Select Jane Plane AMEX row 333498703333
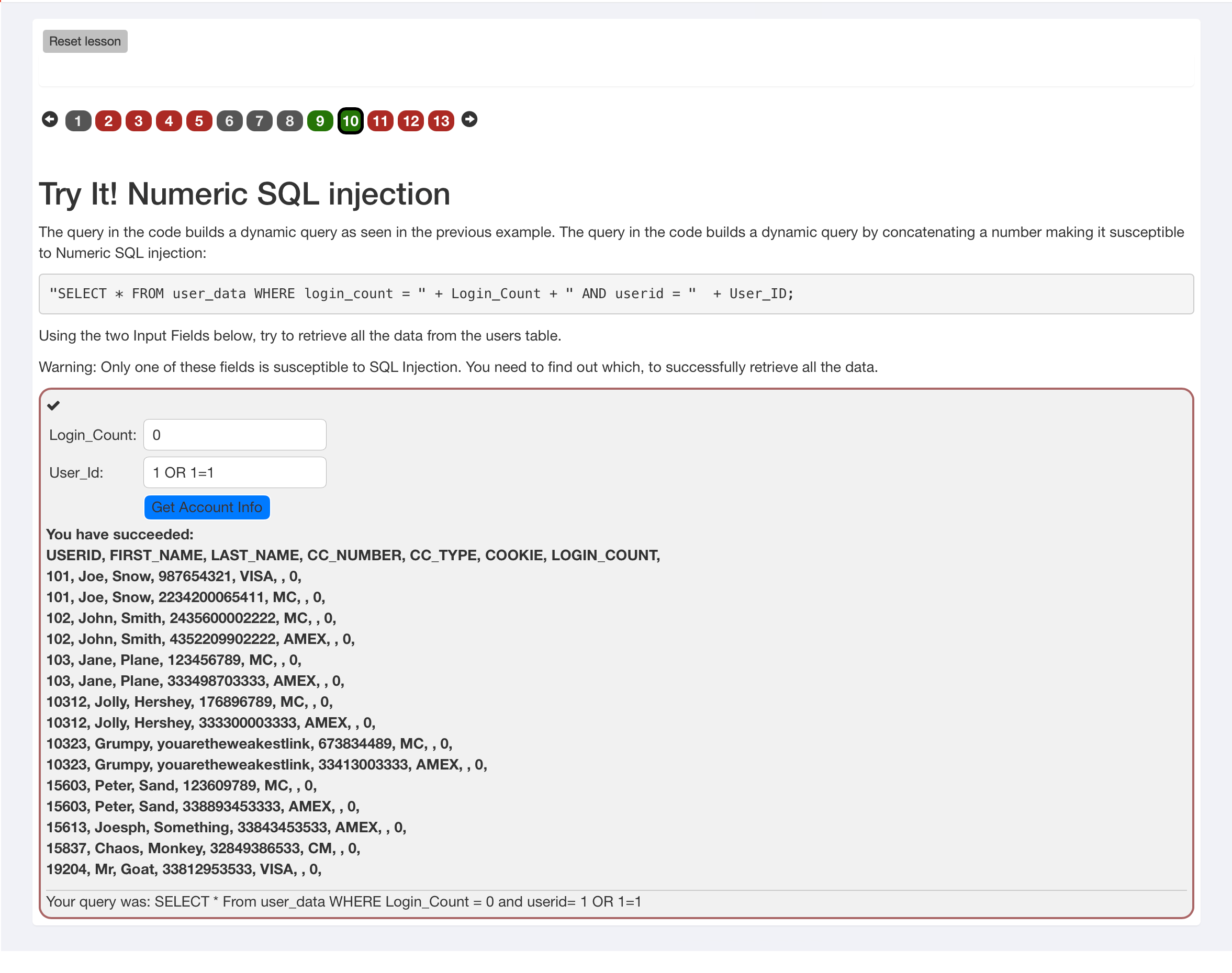 point(195,681)
